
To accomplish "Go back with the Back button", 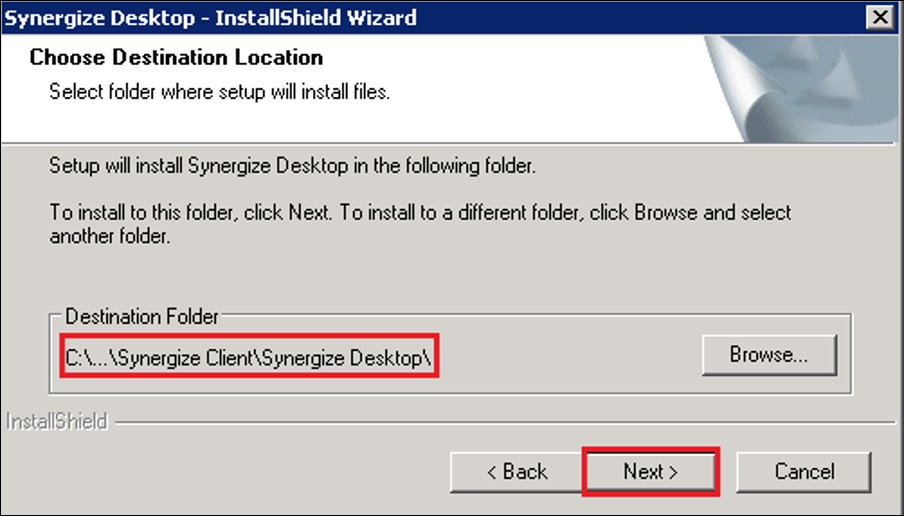I will coord(516,471).
